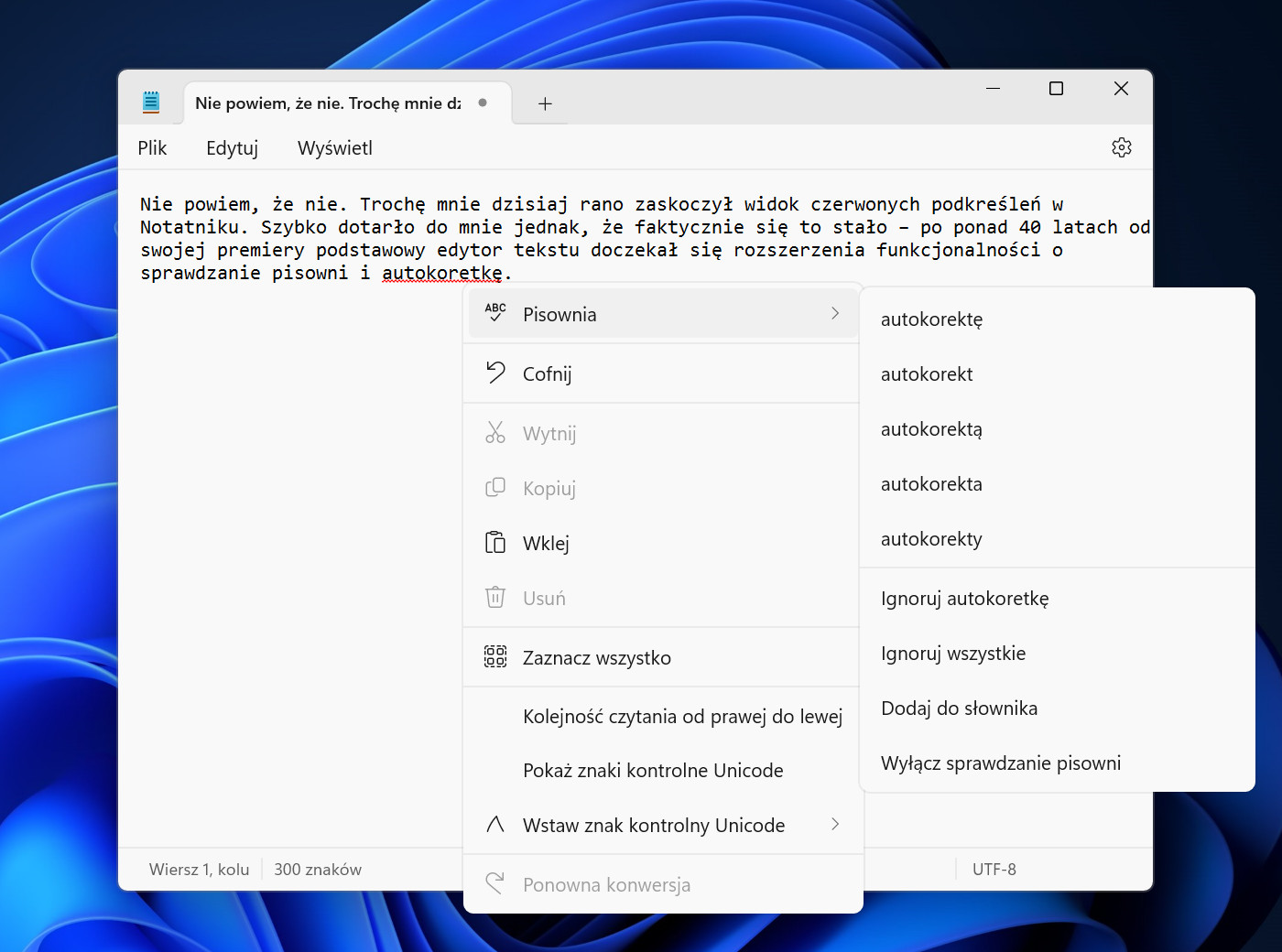Image resolution: width=1282 pixels, height=952 pixels.
Task: Open the Wyświetl menu
Action: pyautogui.click(x=335, y=147)
